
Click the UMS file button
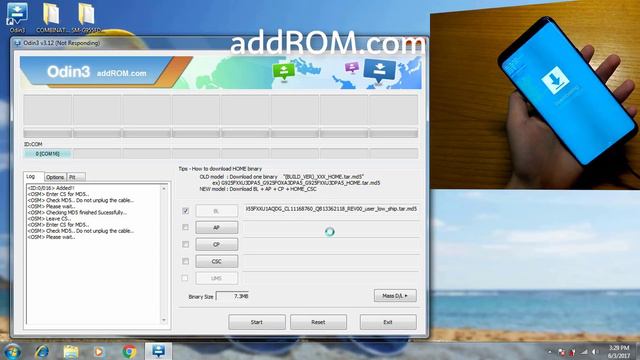(x=216, y=278)
